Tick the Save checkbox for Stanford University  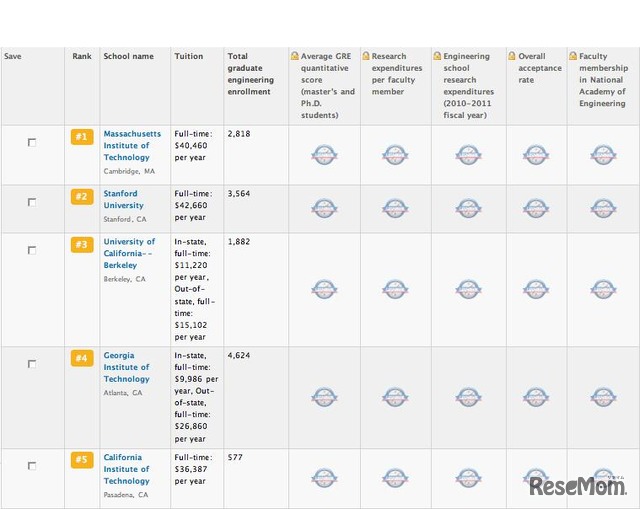tap(32, 202)
